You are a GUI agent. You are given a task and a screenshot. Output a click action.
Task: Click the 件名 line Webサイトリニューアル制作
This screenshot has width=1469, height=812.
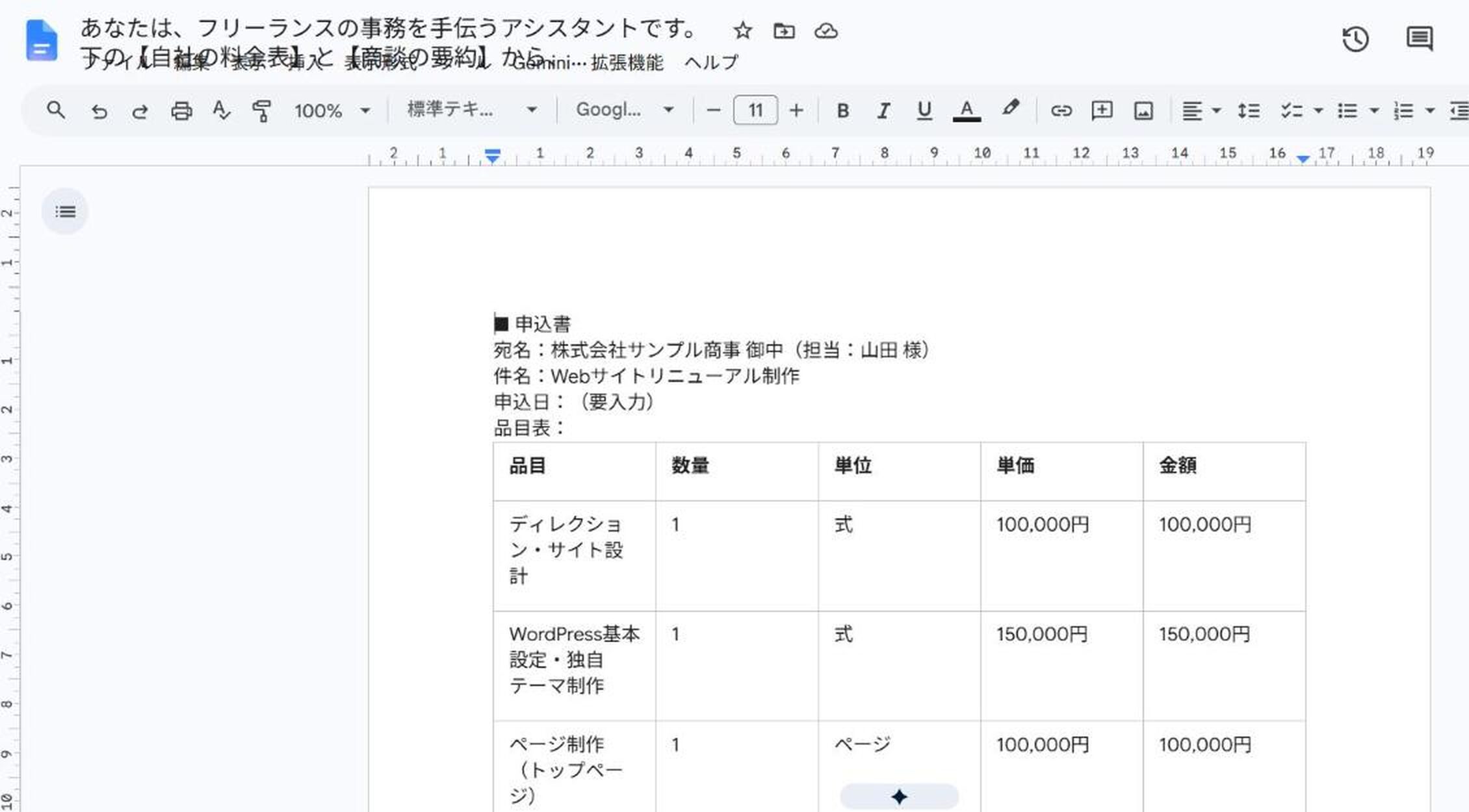tap(647, 376)
